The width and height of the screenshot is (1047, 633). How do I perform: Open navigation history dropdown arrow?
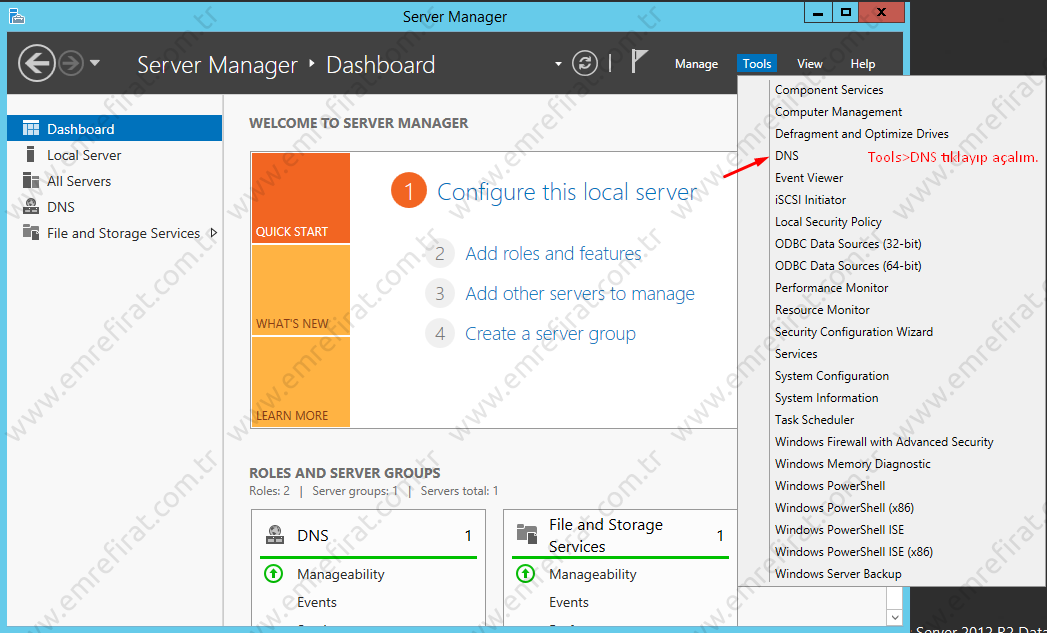tap(95, 64)
